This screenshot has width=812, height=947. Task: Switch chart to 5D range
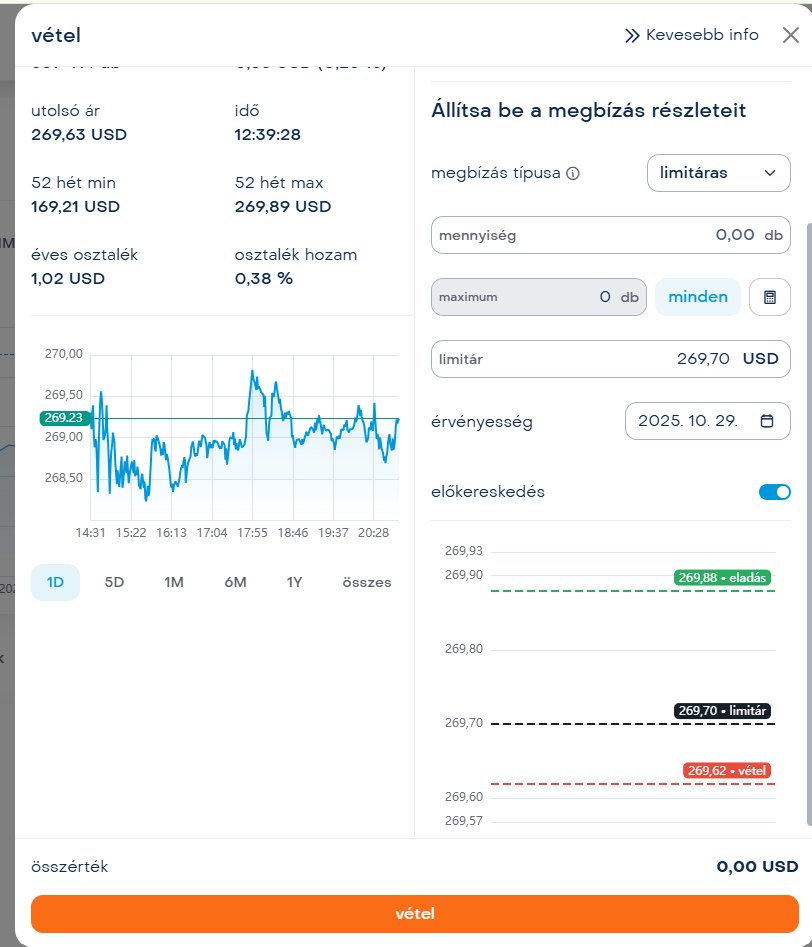(115, 582)
